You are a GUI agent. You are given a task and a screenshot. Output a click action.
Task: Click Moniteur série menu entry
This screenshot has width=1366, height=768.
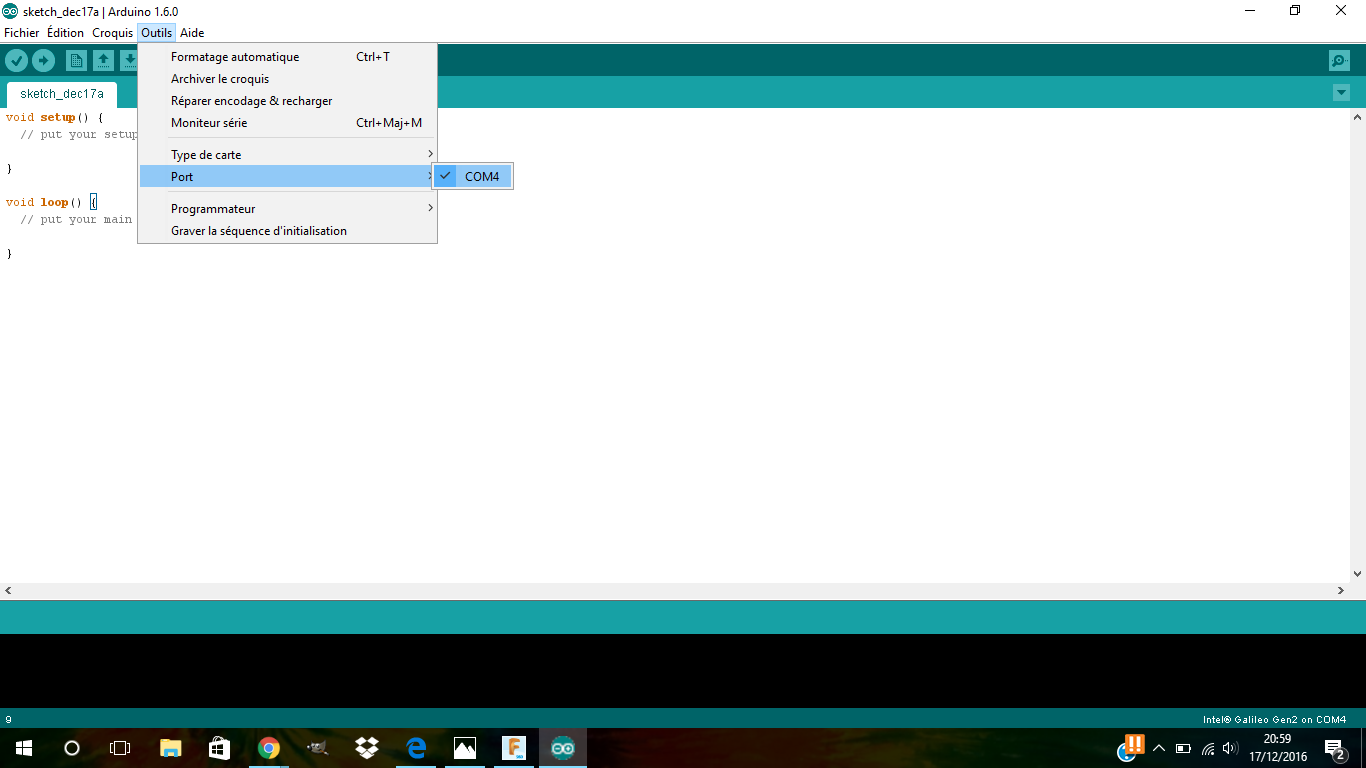click(x=209, y=123)
